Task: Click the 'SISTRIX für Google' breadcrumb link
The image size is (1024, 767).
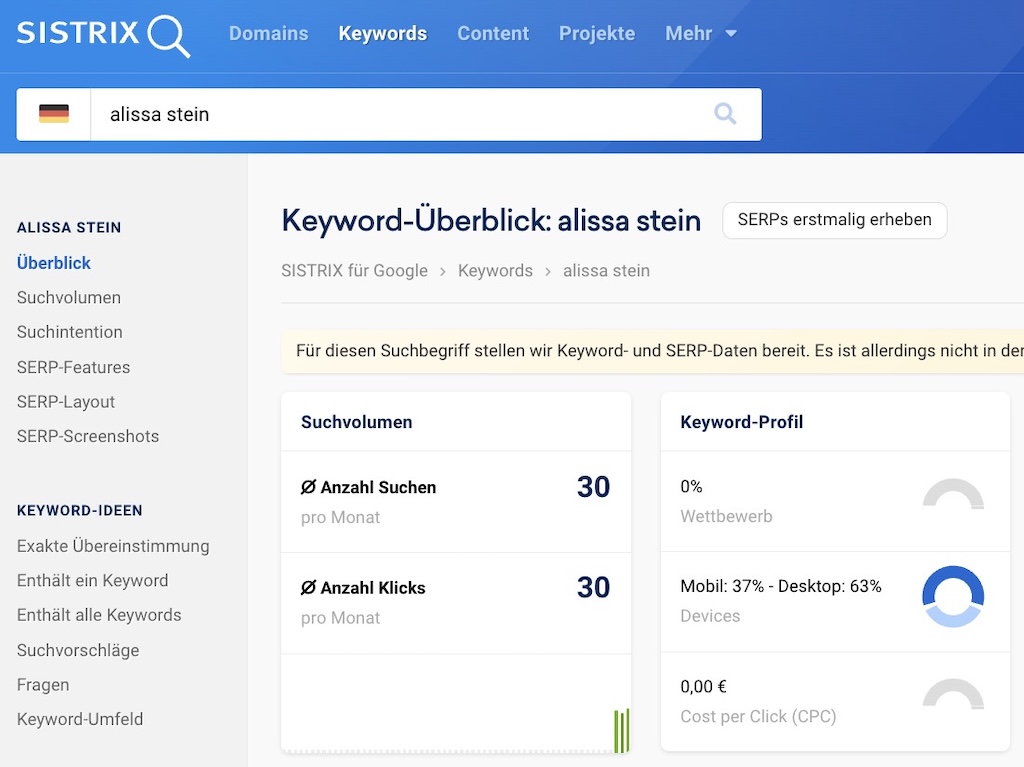Action: [355, 270]
